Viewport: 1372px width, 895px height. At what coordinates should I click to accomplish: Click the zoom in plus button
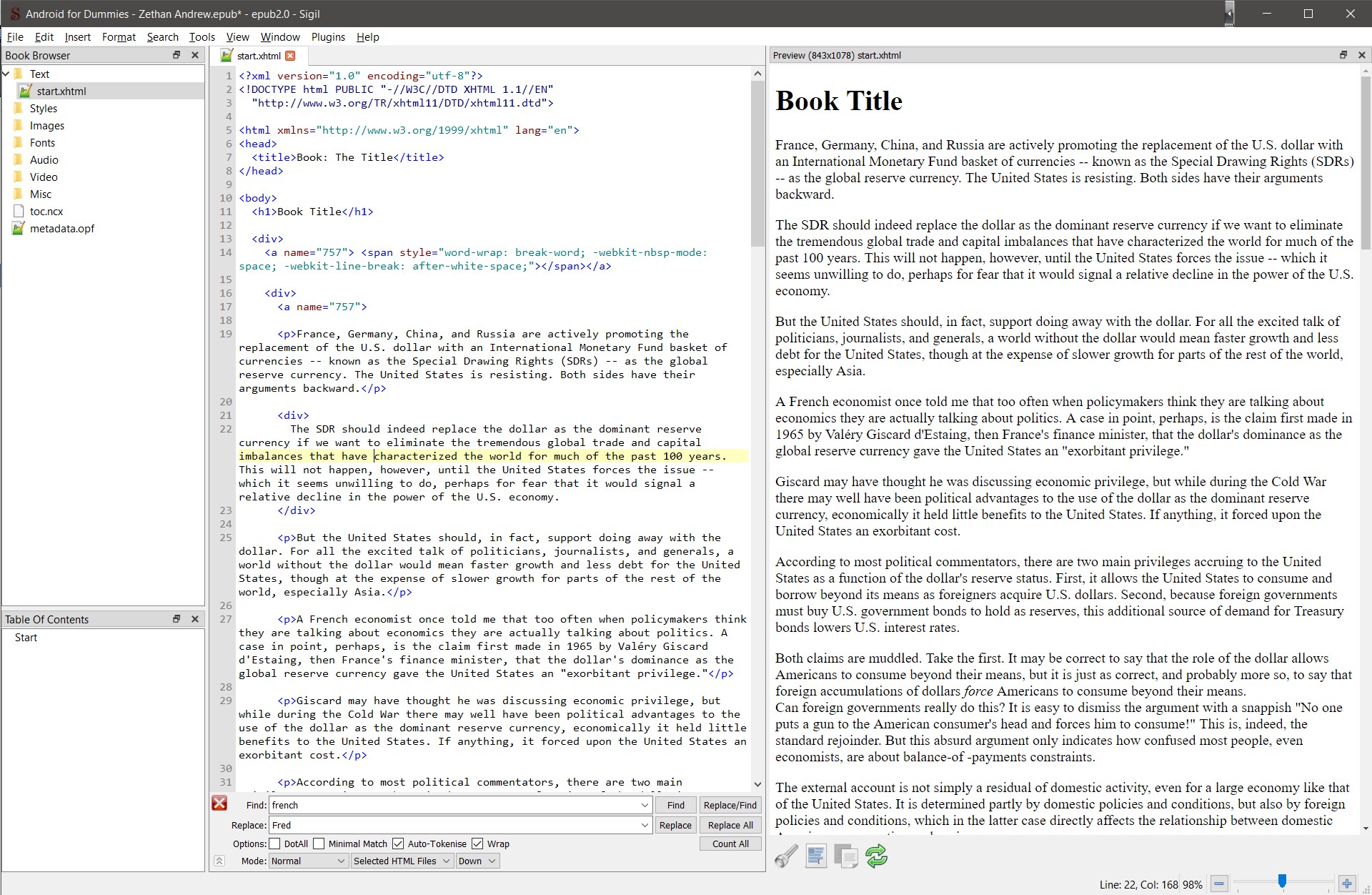[1347, 884]
